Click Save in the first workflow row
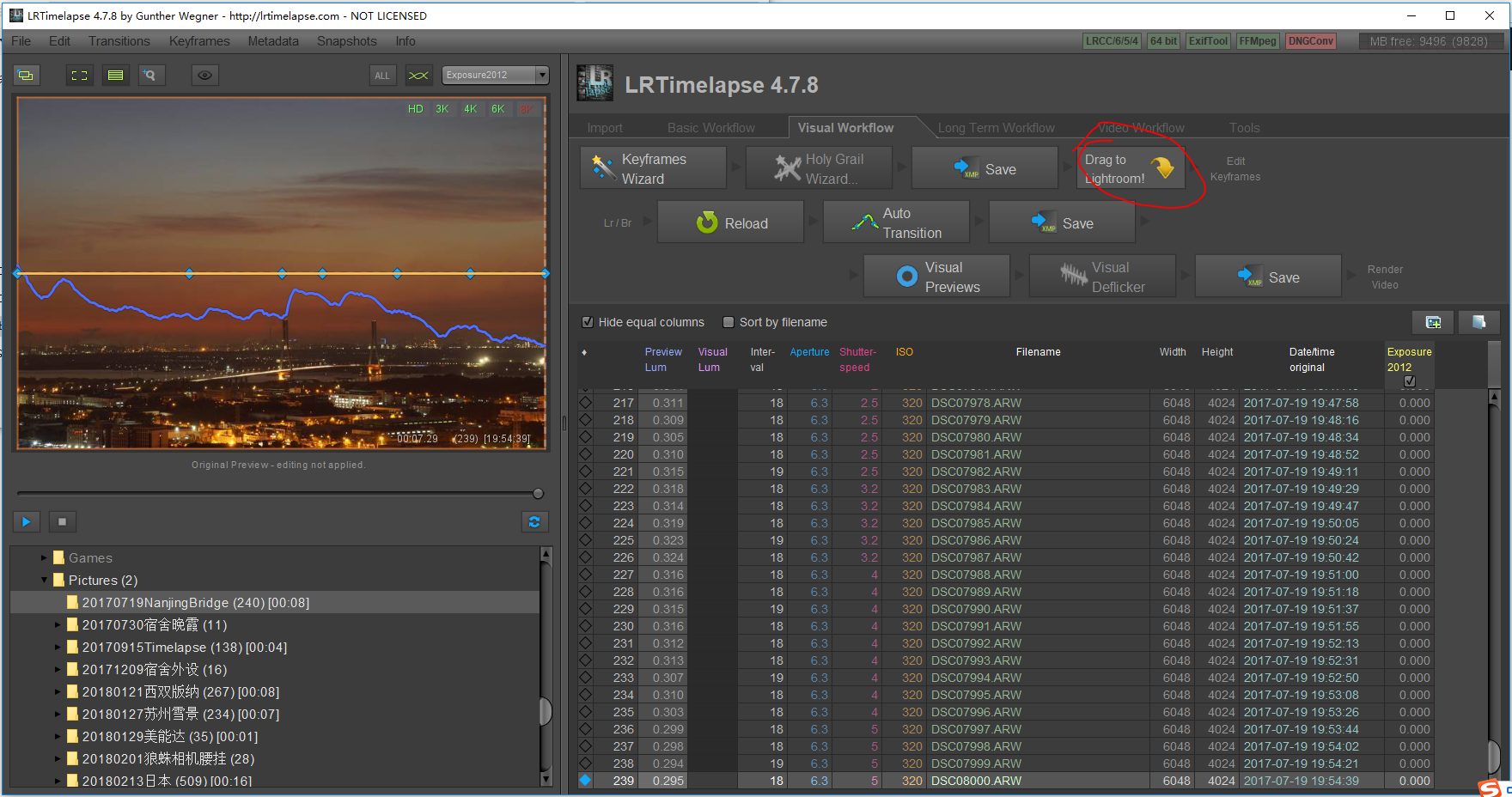Viewport: 1512px width, 797px height. (x=985, y=168)
